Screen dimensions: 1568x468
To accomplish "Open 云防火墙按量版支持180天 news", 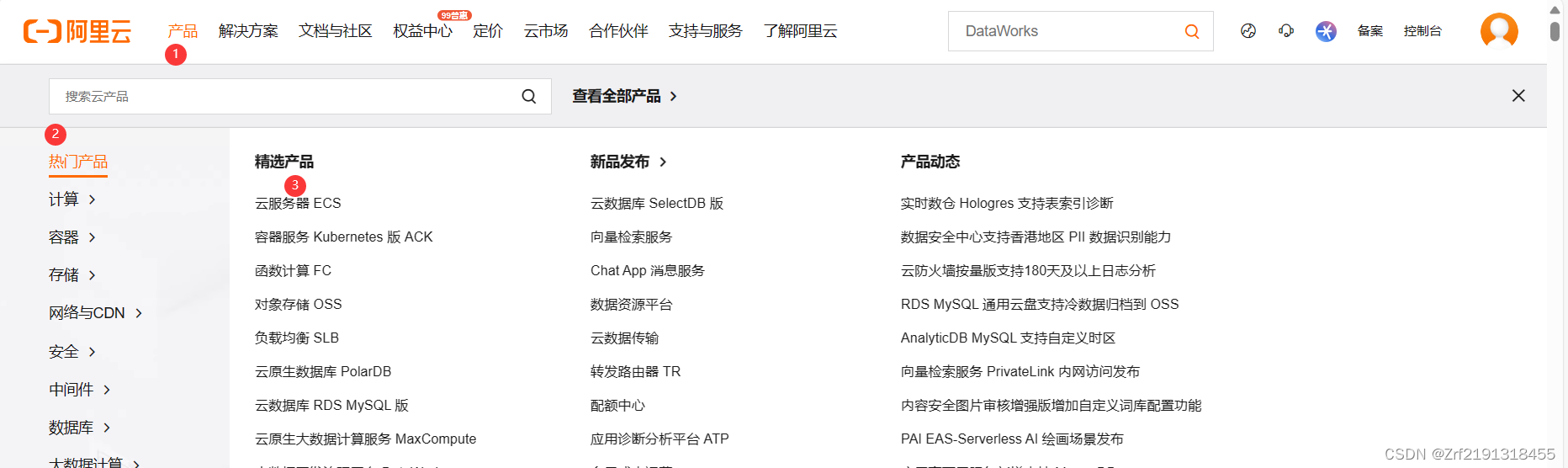I will (x=1028, y=270).
